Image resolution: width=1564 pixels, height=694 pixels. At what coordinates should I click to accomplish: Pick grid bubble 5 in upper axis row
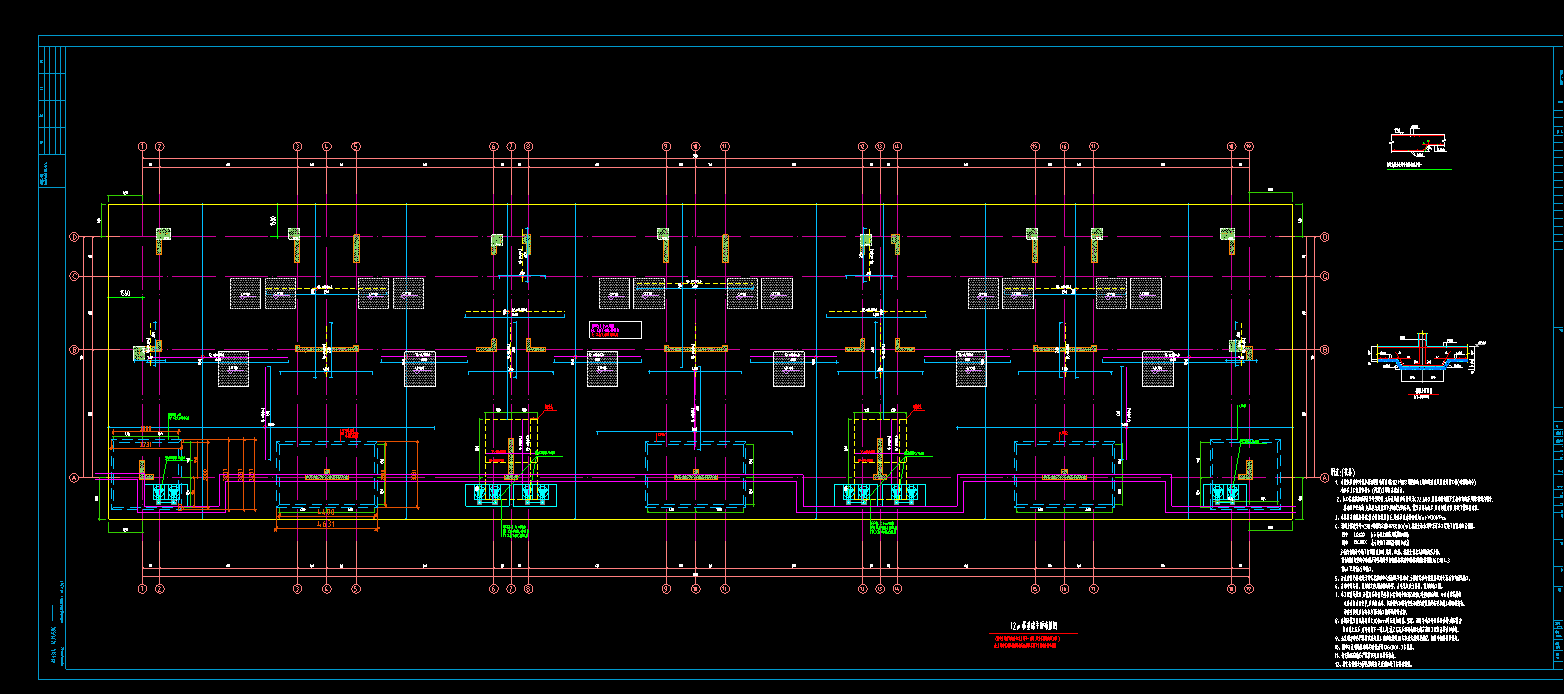[355, 146]
